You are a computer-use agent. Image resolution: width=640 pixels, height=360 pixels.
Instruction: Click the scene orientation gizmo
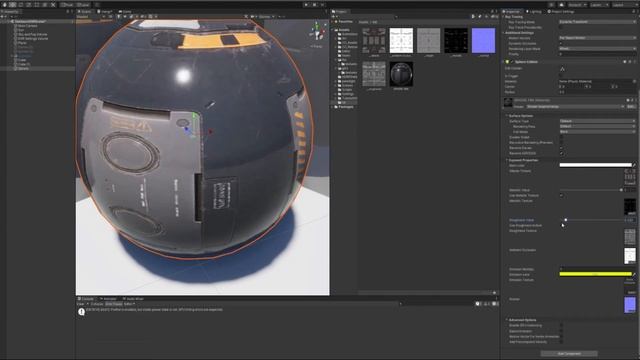pyautogui.click(x=318, y=32)
